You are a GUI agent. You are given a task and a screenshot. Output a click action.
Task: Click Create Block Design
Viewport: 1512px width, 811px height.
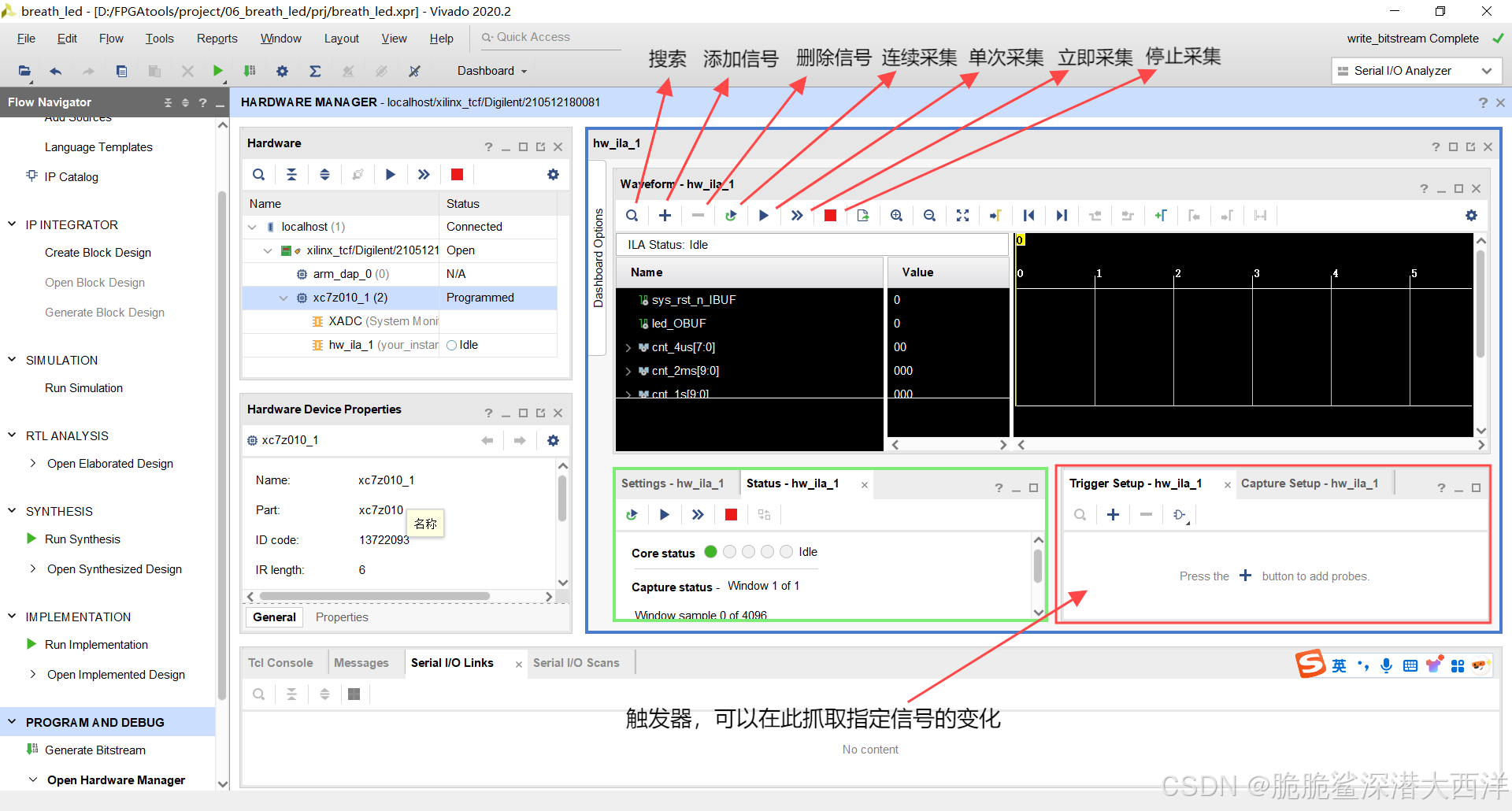[98, 253]
